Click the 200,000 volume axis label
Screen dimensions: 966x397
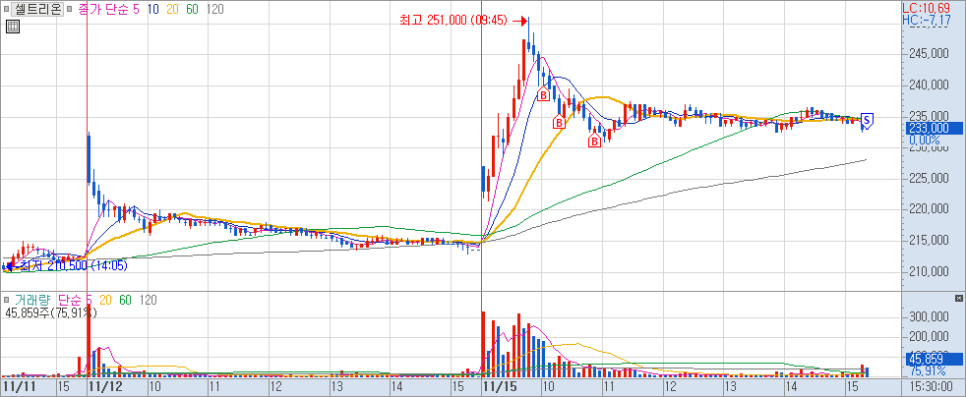coord(929,337)
